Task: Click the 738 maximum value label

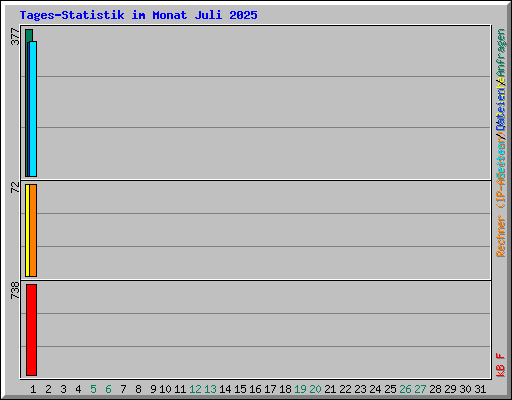Action: [x=15, y=290]
